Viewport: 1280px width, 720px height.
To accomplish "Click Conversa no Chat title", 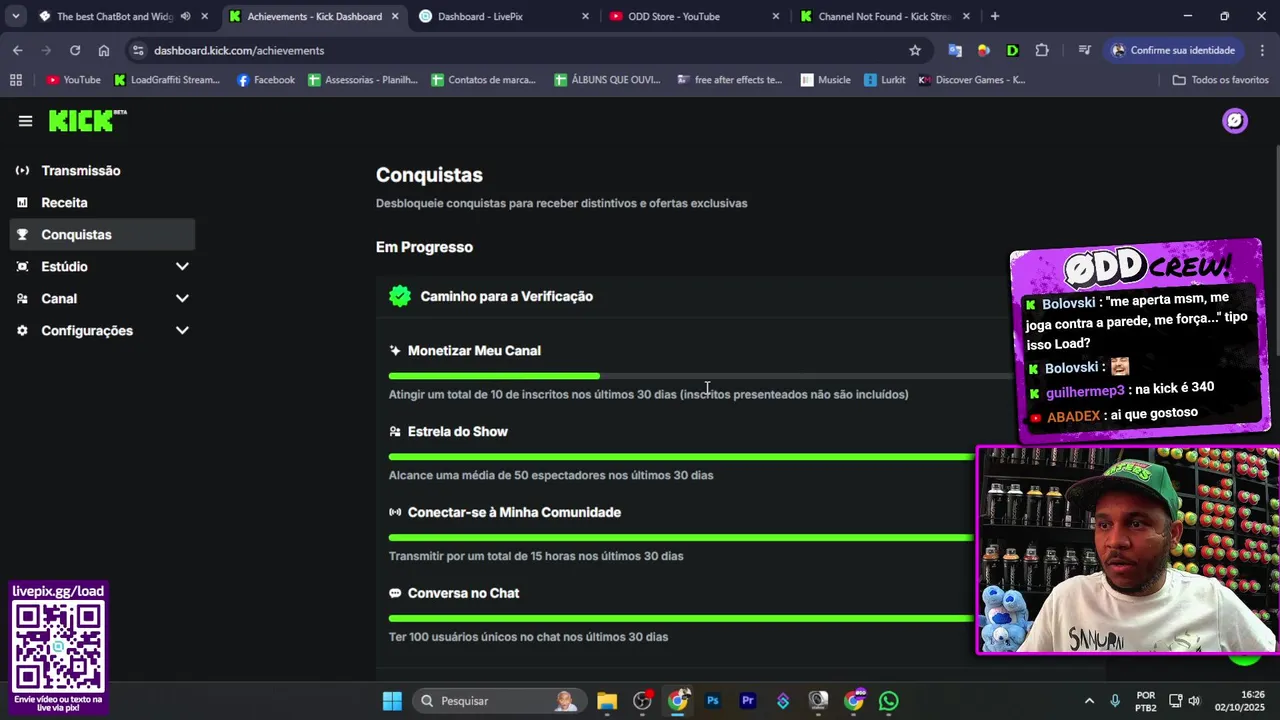I will [463, 594].
